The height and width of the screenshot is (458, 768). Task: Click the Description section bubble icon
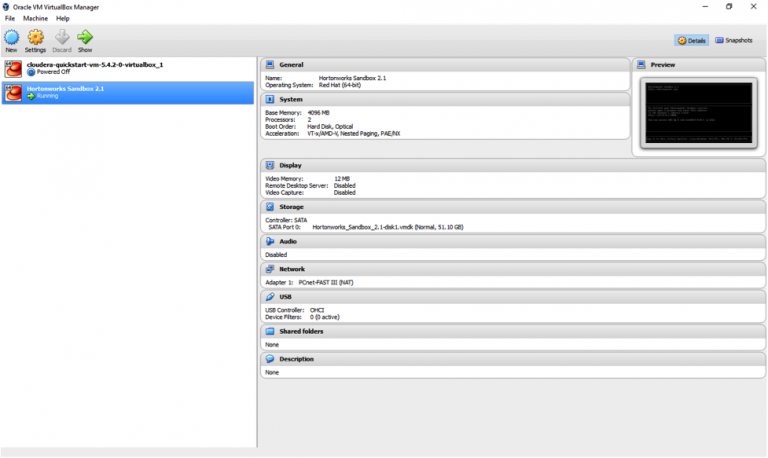(x=270, y=359)
